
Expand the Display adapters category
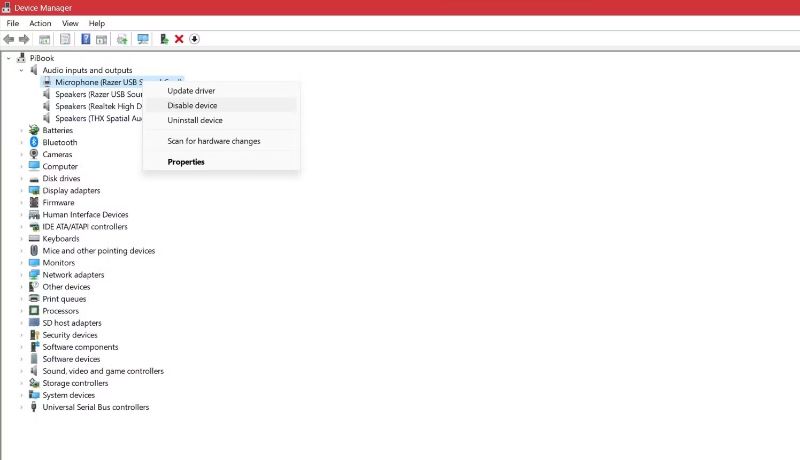tap(21, 191)
